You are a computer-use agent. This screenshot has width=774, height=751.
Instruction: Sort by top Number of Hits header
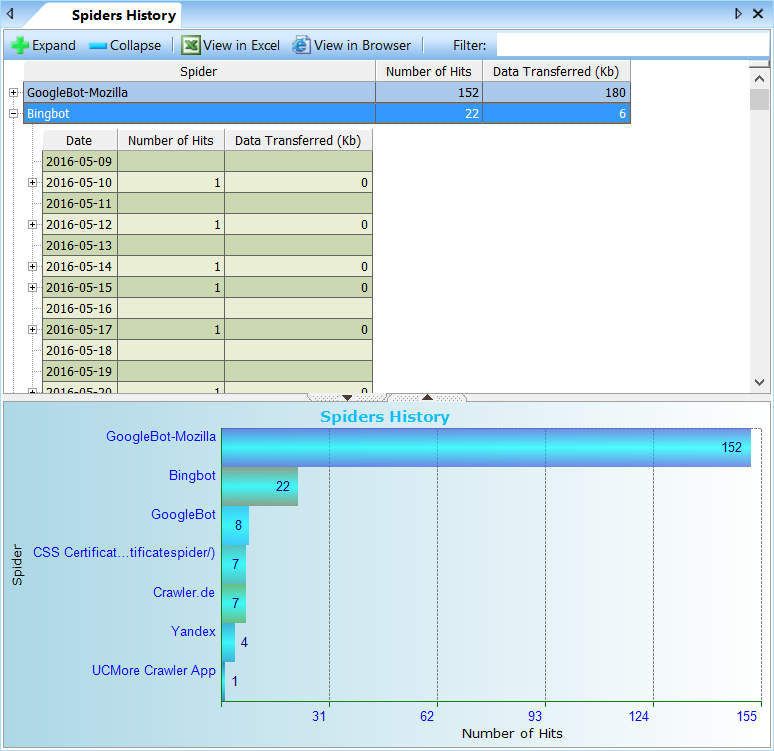pos(428,72)
